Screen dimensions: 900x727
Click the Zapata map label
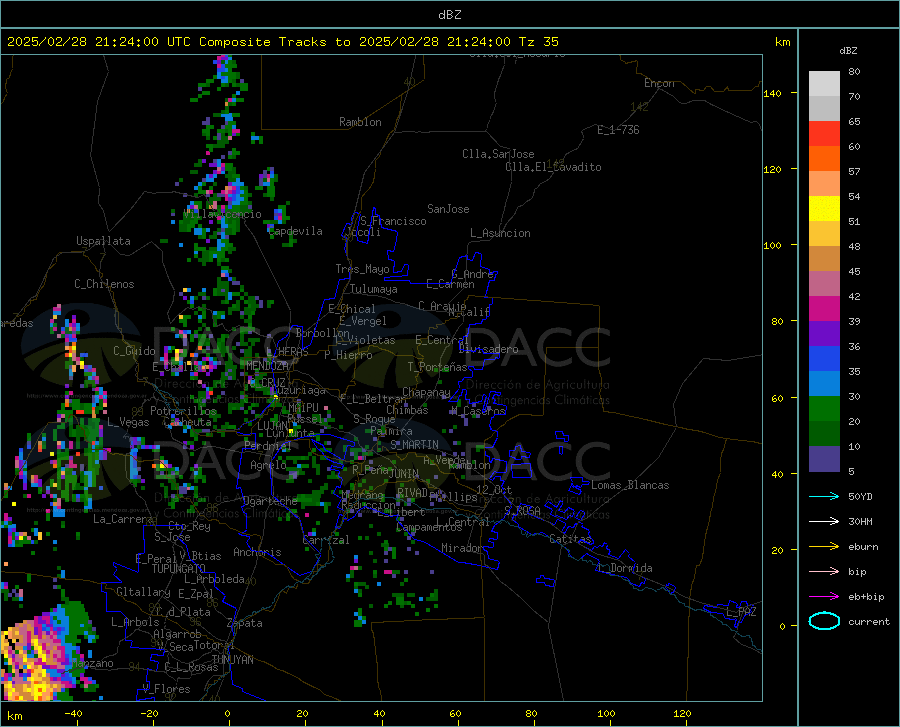pos(245,623)
